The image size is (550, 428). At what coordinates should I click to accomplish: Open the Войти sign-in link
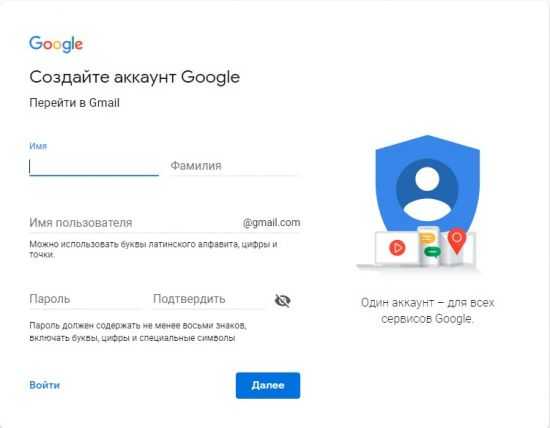point(45,385)
